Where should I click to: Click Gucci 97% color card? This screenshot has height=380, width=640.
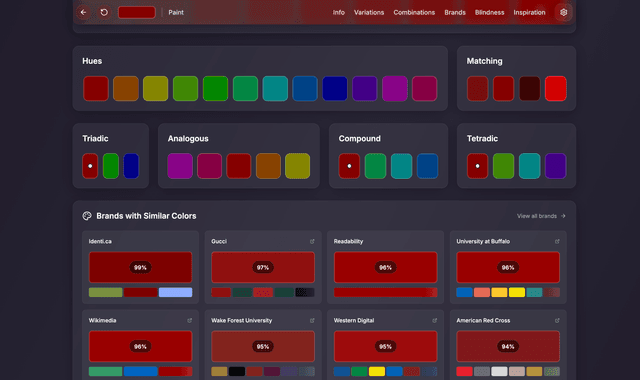pos(263,267)
